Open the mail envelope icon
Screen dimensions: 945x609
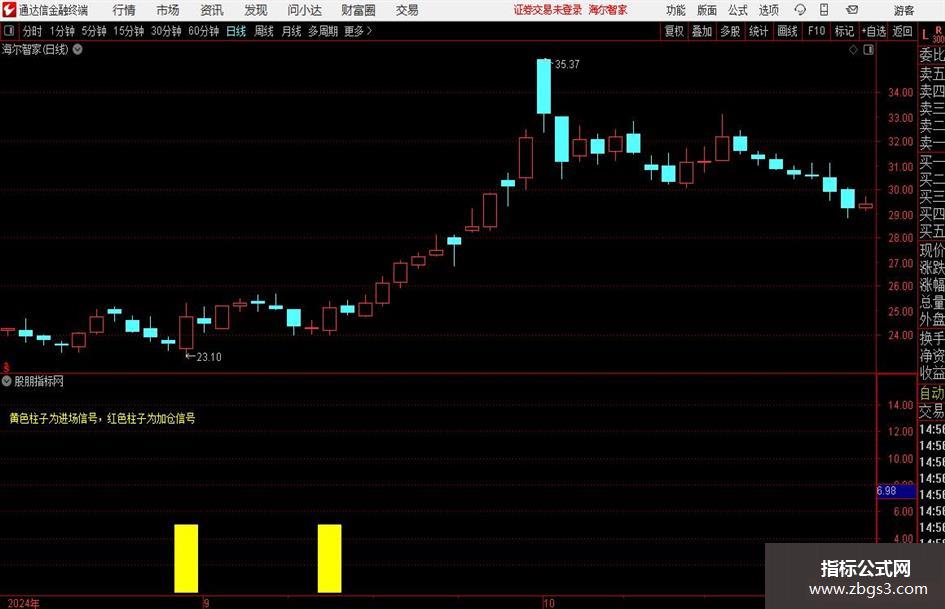[852, 10]
